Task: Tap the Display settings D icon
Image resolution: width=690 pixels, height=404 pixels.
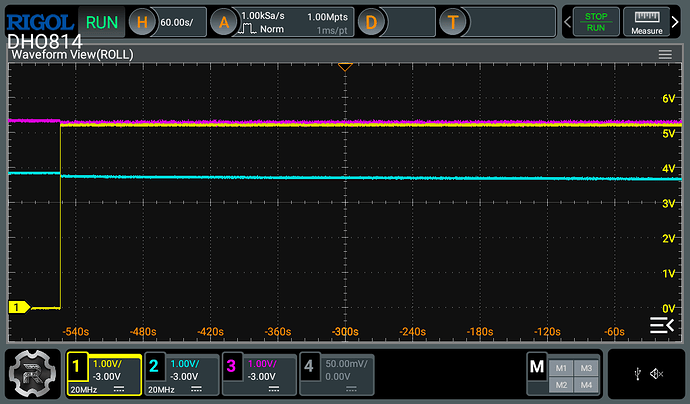Action: coord(372,21)
